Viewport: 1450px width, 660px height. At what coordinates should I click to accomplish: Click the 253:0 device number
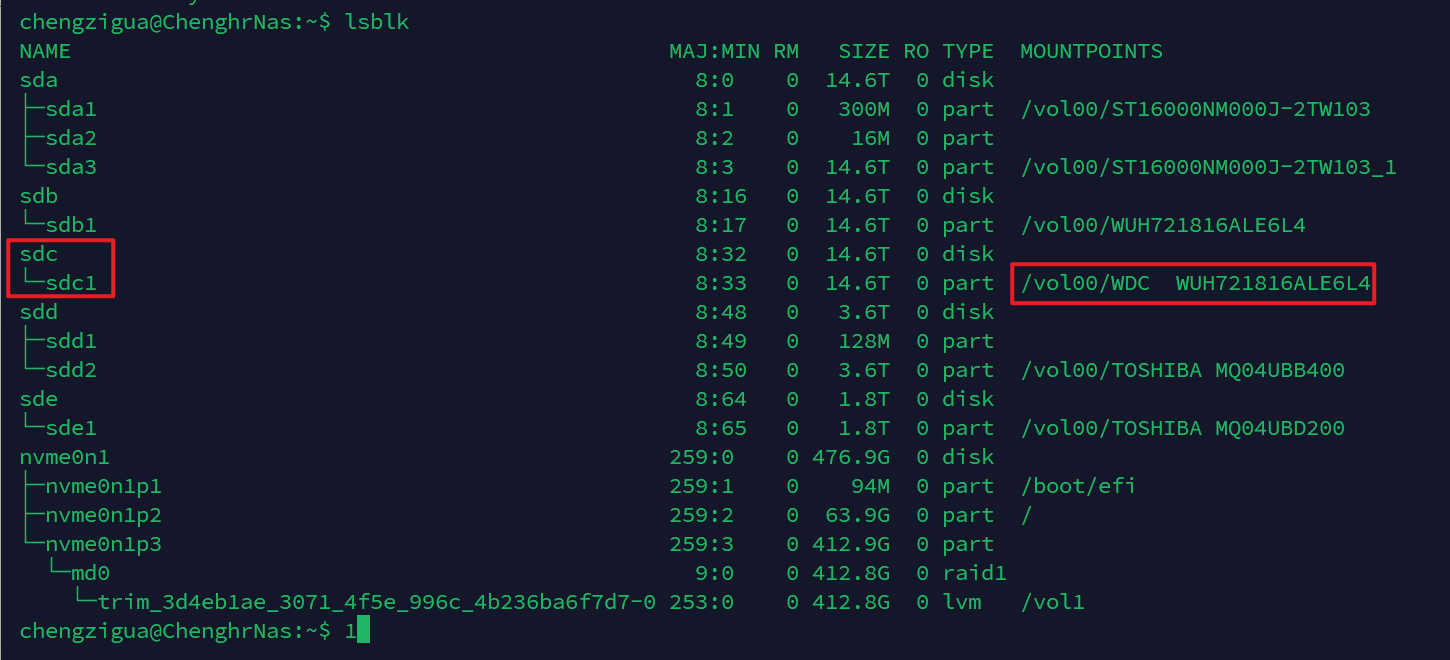pyautogui.click(x=702, y=602)
